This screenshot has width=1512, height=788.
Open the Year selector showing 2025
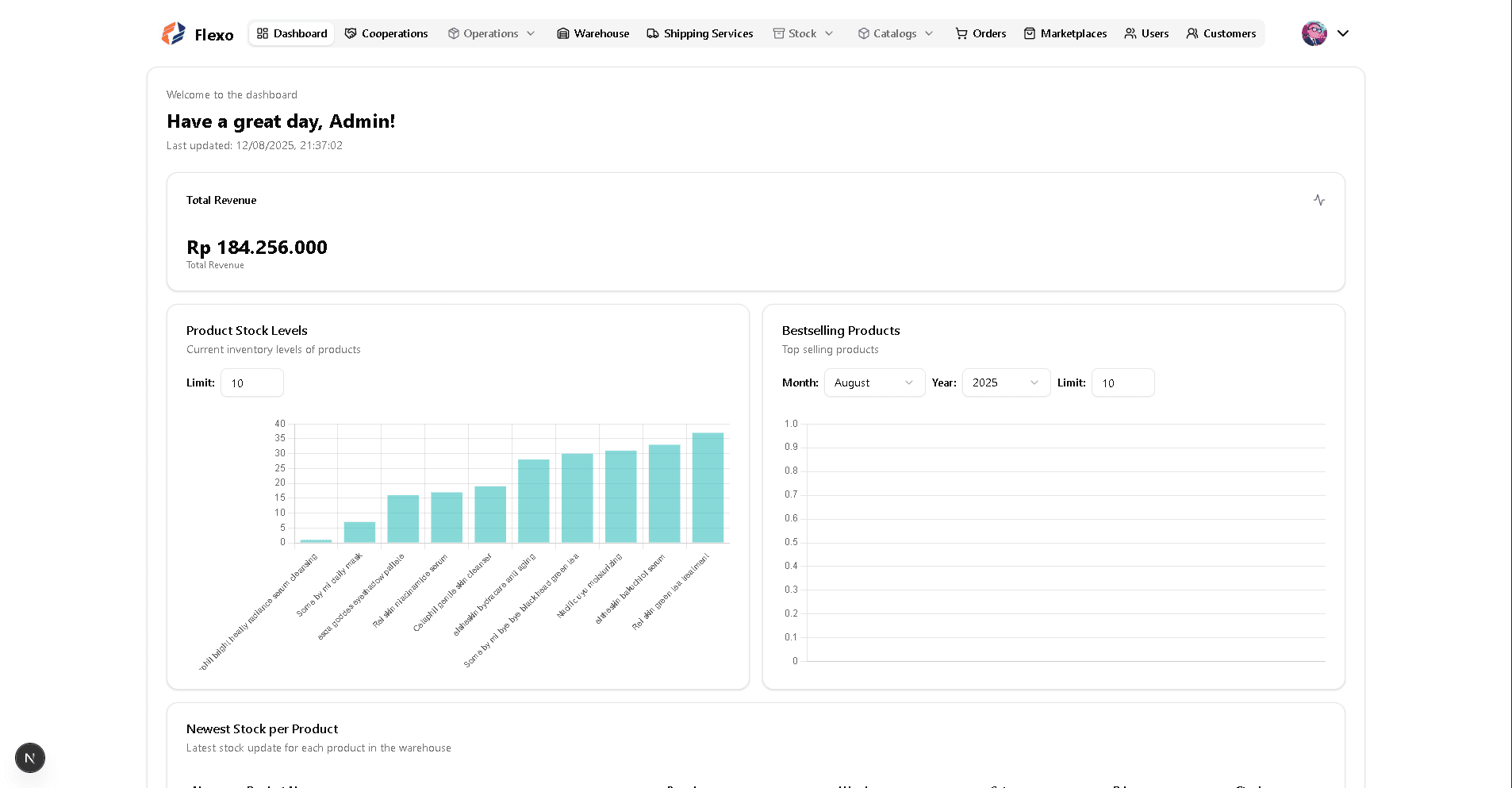[1005, 382]
